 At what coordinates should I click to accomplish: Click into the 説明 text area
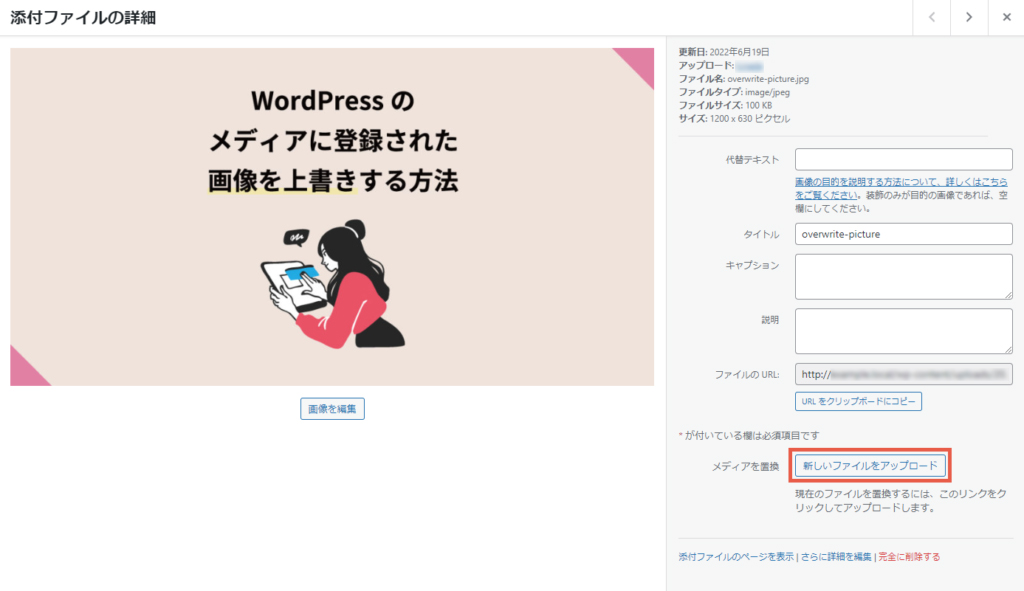pyautogui.click(x=903, y=331)
